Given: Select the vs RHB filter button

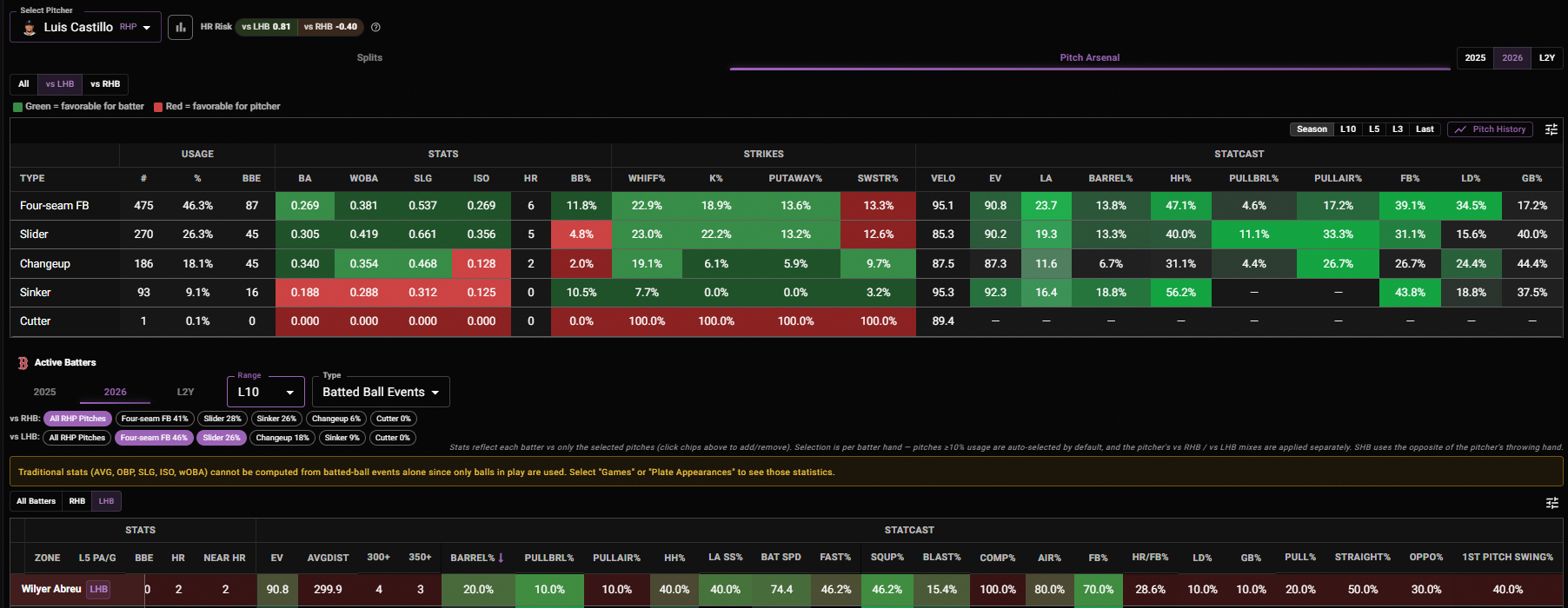Looking at the screenshot, I should pyautogui.click(x=105, y=84).
